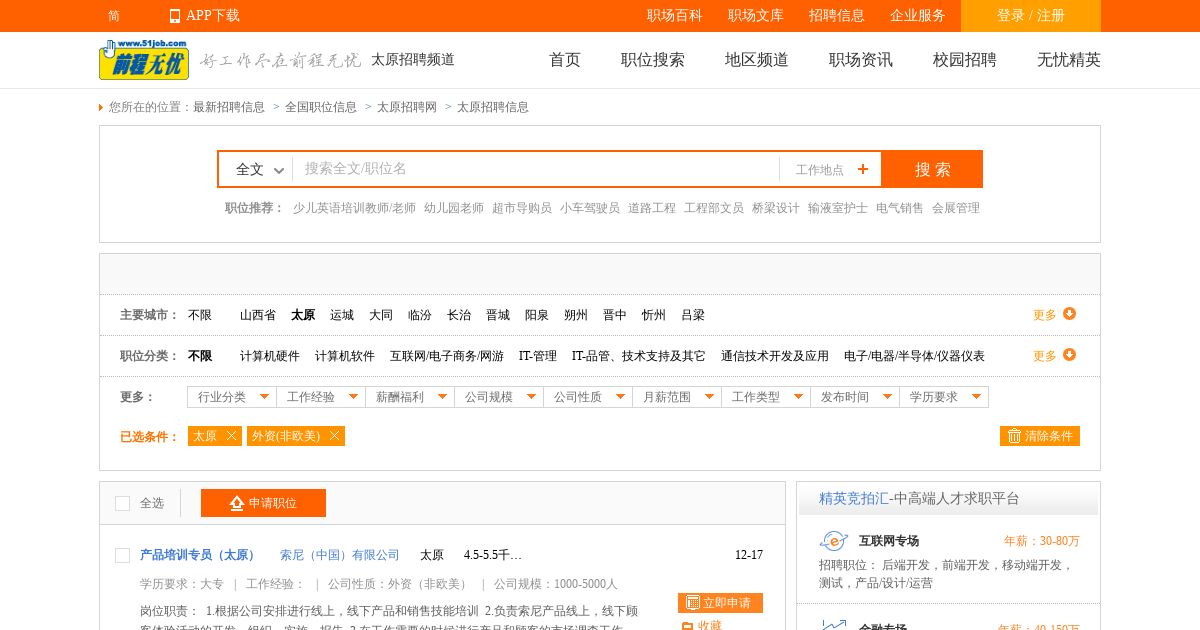Click the 清除条件 button
The width and height of the screenshot is (1200, 630).
click(1040, 436)
